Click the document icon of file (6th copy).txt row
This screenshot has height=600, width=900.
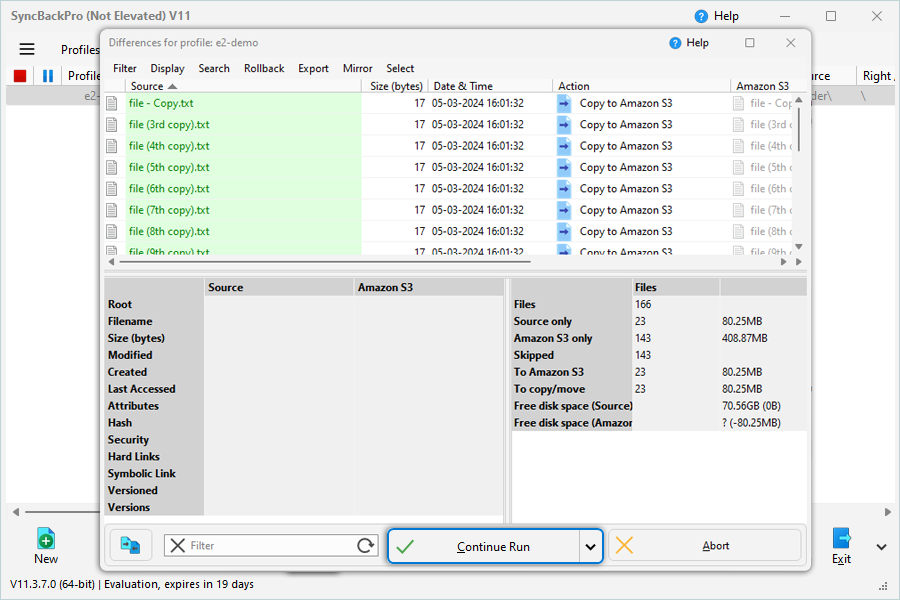pos(112,189)
